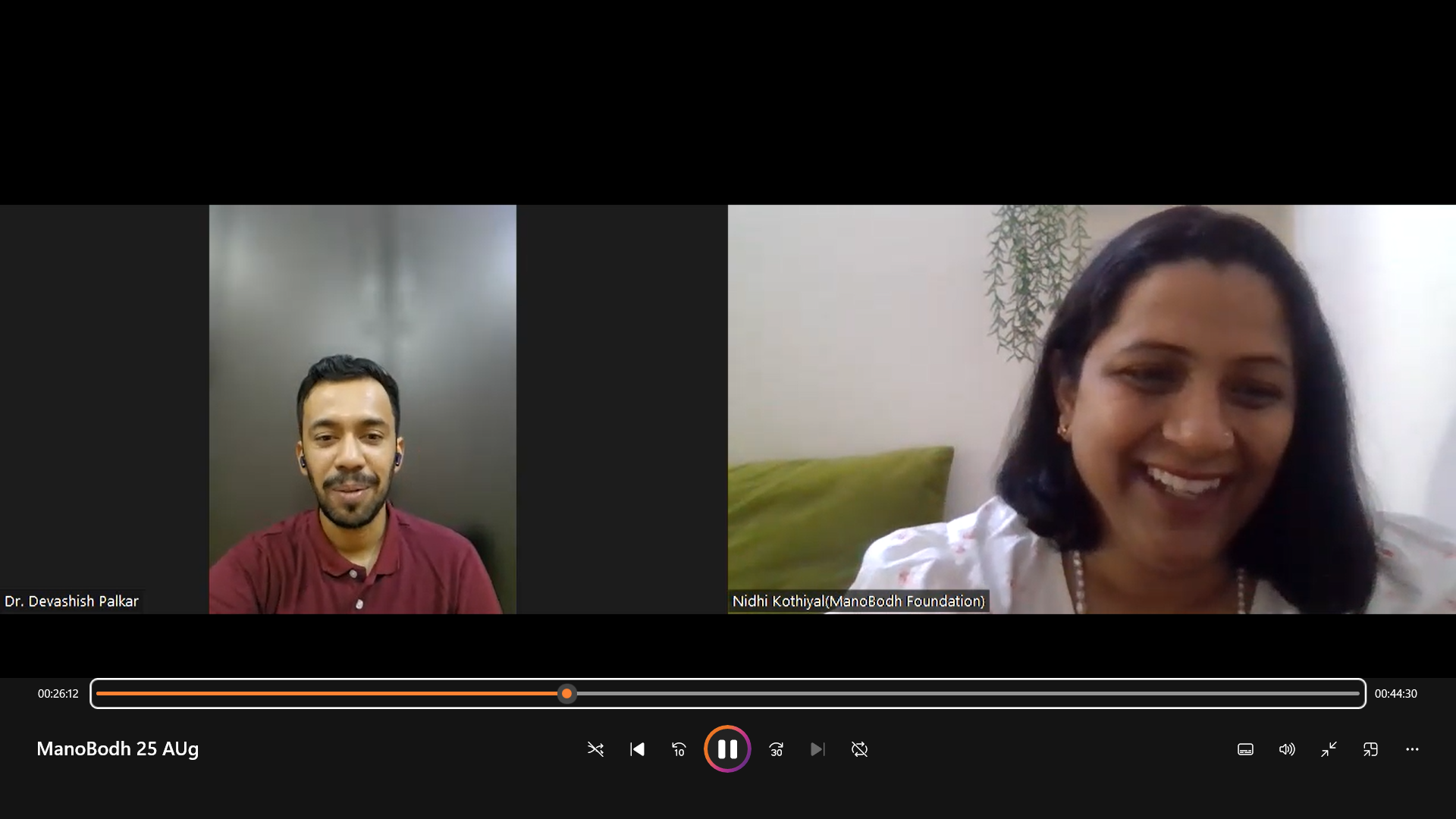Toggle repeat mode
This screenshot has height=819, width=1456.
click(859, 749)
